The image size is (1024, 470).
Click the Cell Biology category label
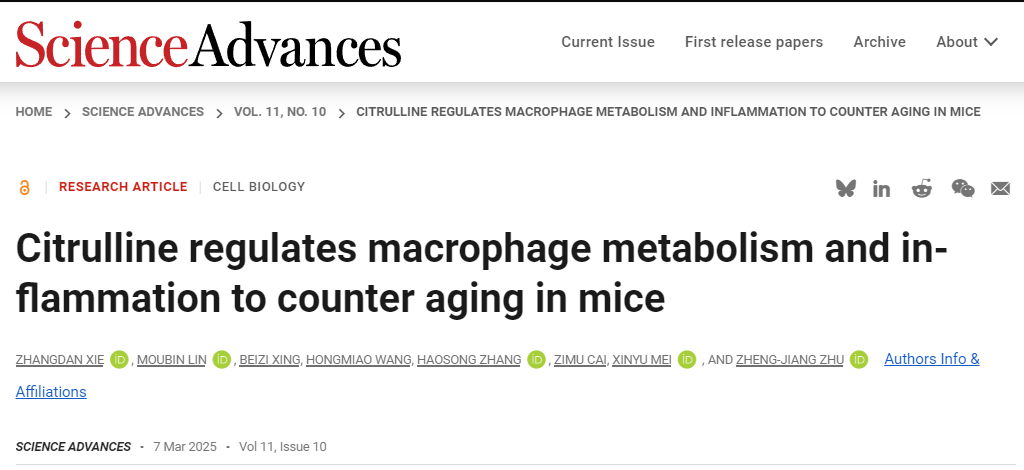pyautogui.click(x=259, y=187)
